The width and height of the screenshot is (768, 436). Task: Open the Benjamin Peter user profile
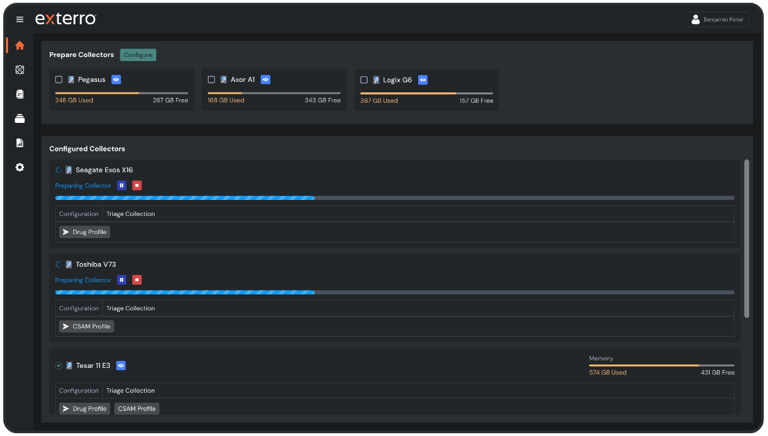click(717, 20)
